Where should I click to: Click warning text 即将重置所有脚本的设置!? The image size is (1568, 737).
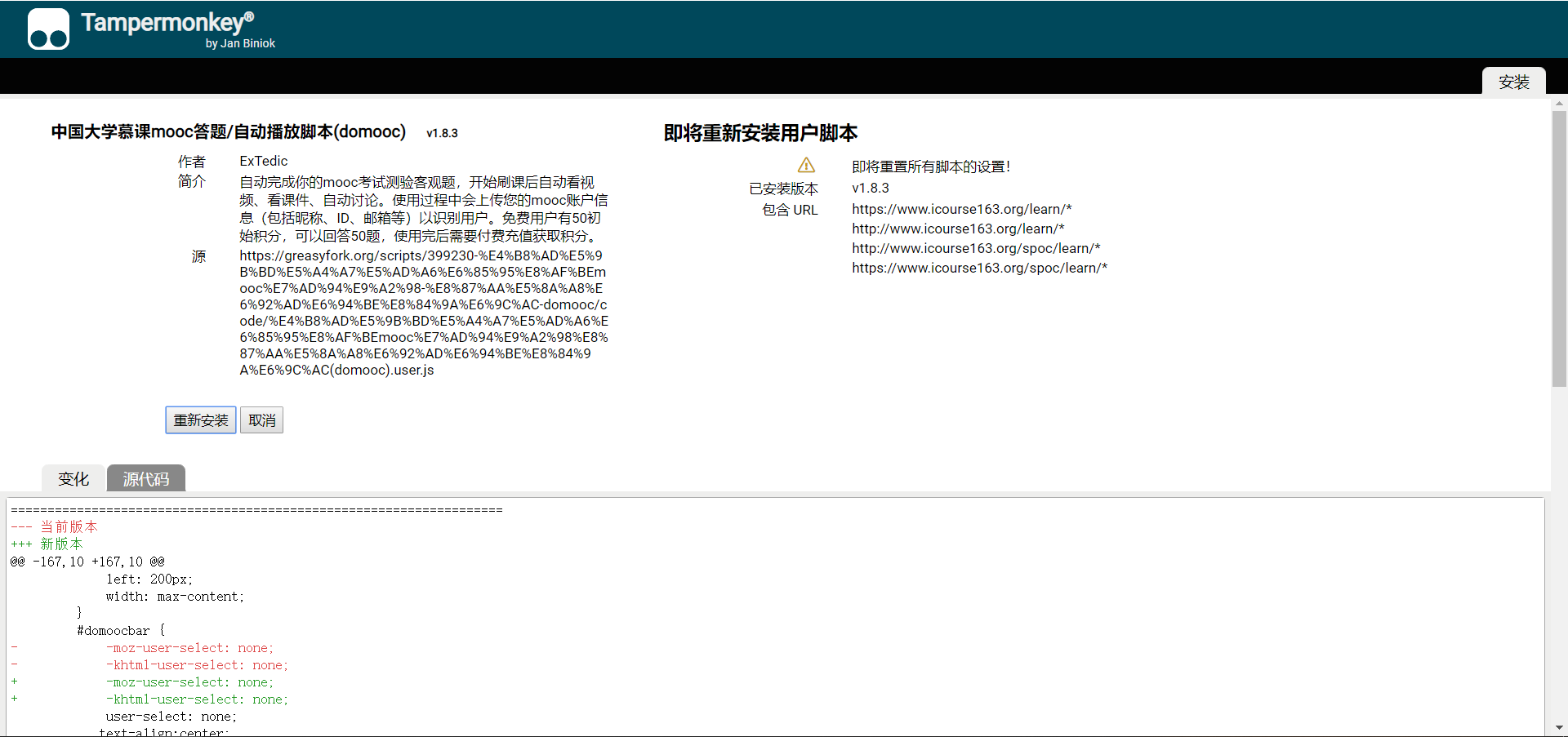coord(931,166)
